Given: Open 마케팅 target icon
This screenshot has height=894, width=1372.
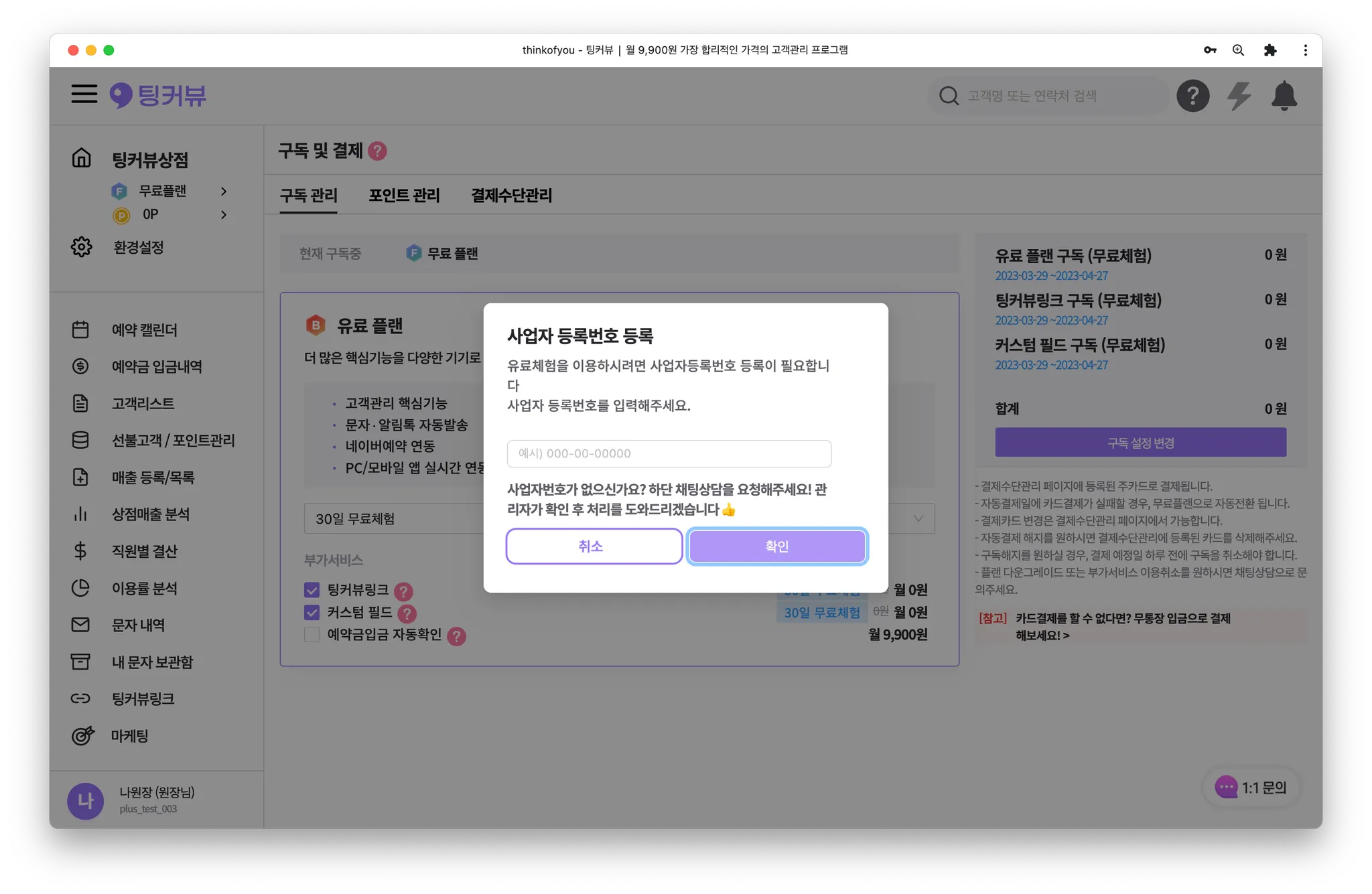Looking at the screenshot, I should pyautogui.click(x=82, y=735).
